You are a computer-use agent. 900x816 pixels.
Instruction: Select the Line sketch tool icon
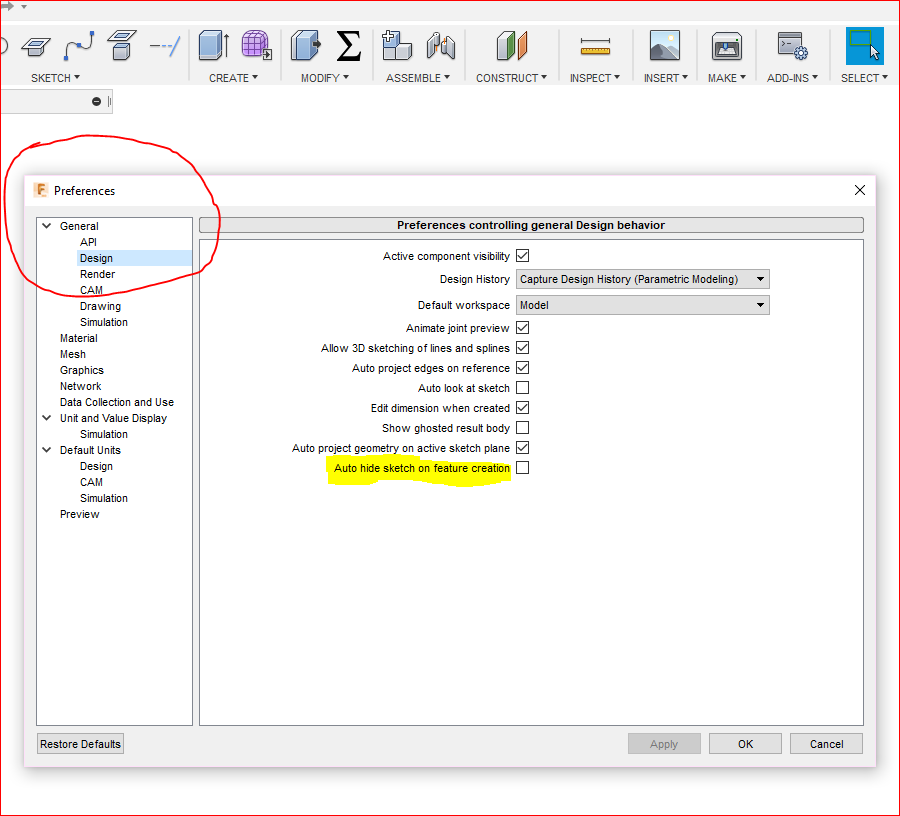[165, 46]
